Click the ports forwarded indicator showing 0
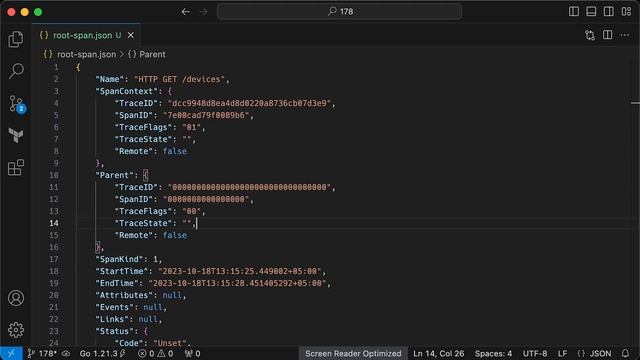The image size is (640, 360). [x=192, y=353]
